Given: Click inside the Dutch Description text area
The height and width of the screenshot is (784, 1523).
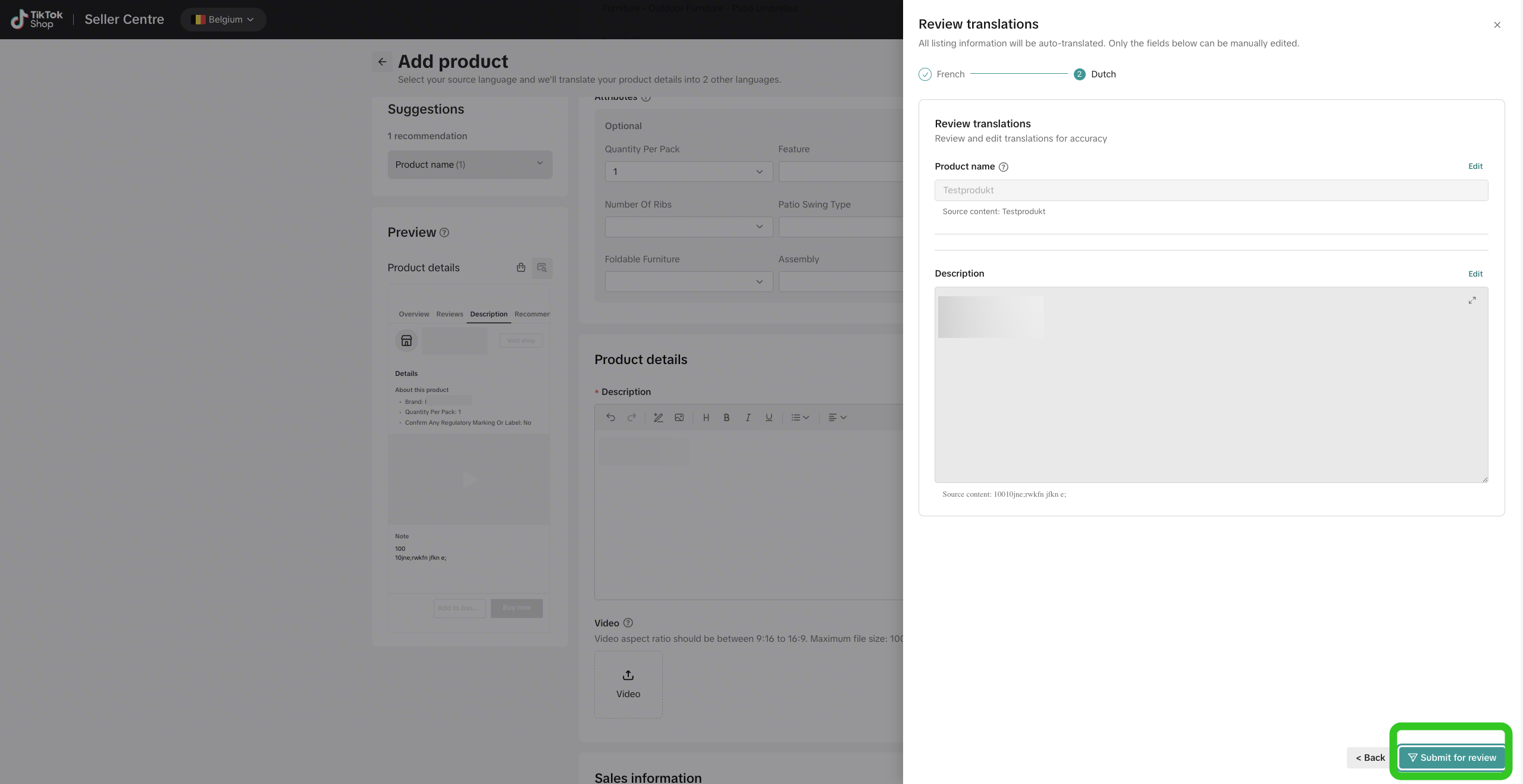Looking at the screenshot, I should (x=1211, y=385).
